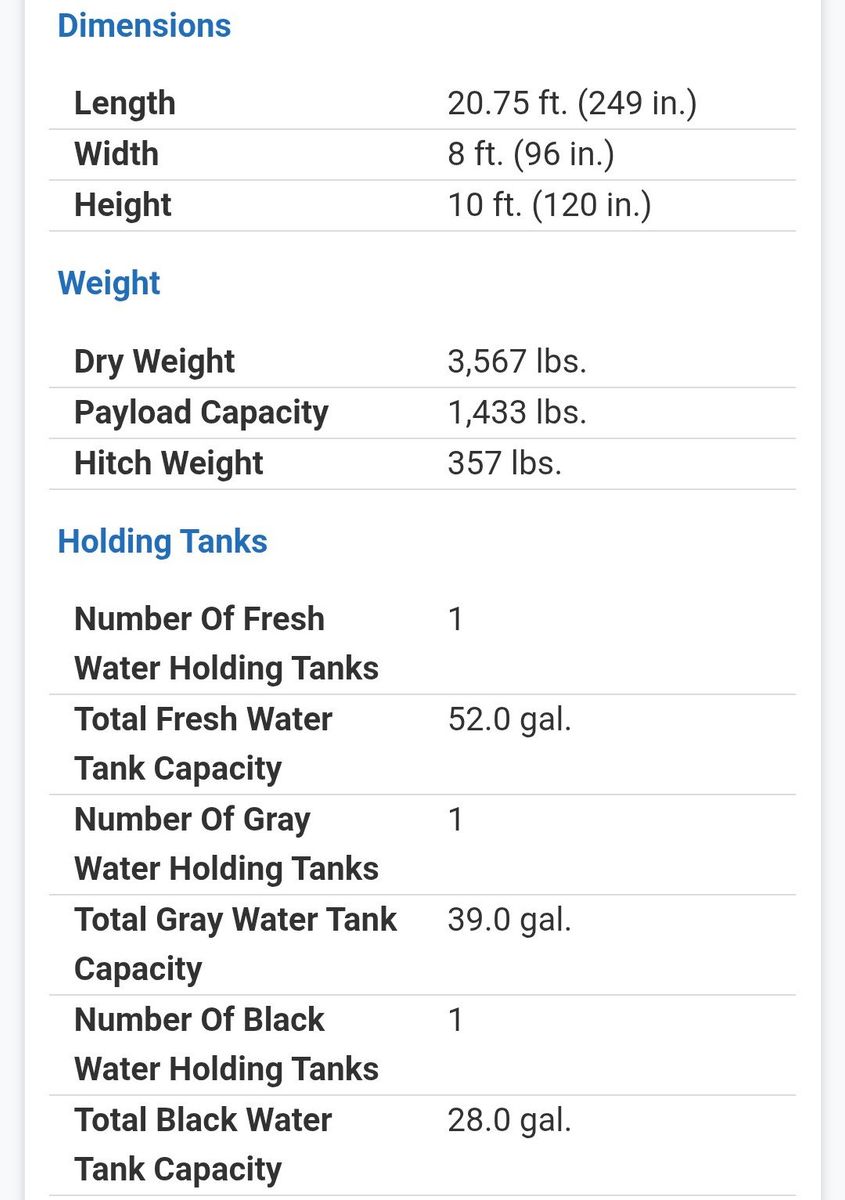The height and width of the screenshot is (1200, 845).
Task: Select the Width row label
Action: pos(116,154)
